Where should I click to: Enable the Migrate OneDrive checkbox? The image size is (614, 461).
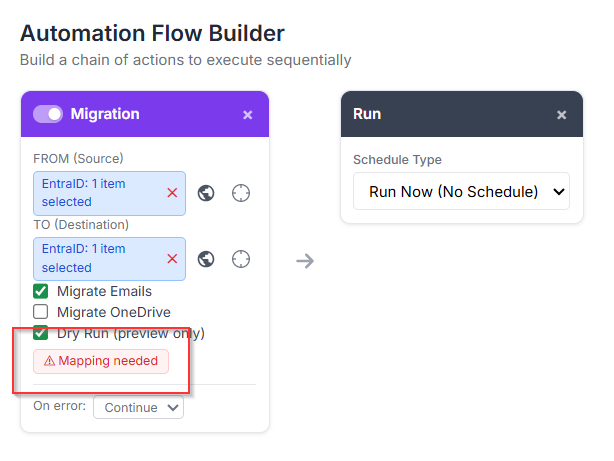click(41, 312)
